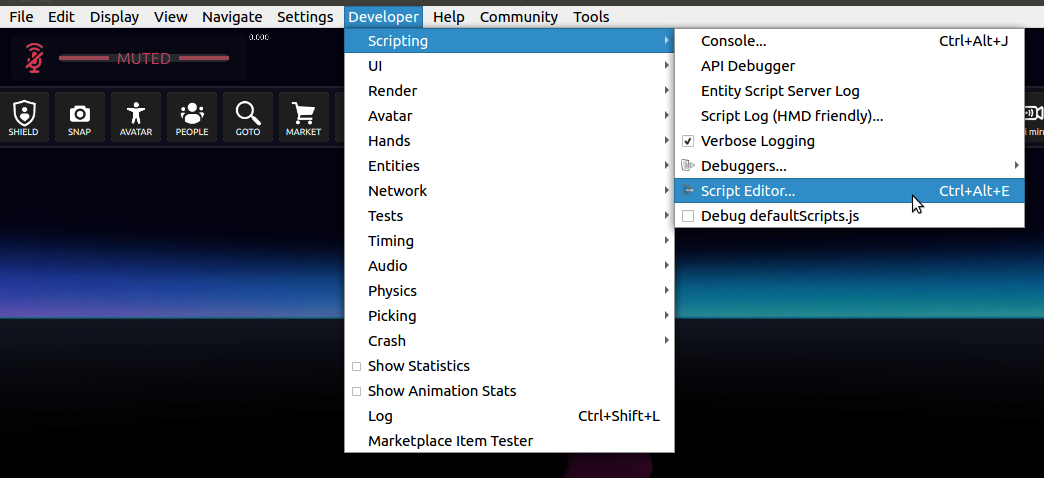This screenshot has width=1044, height=478.
Task: Expand the Picking submenu
Action: 509,316
